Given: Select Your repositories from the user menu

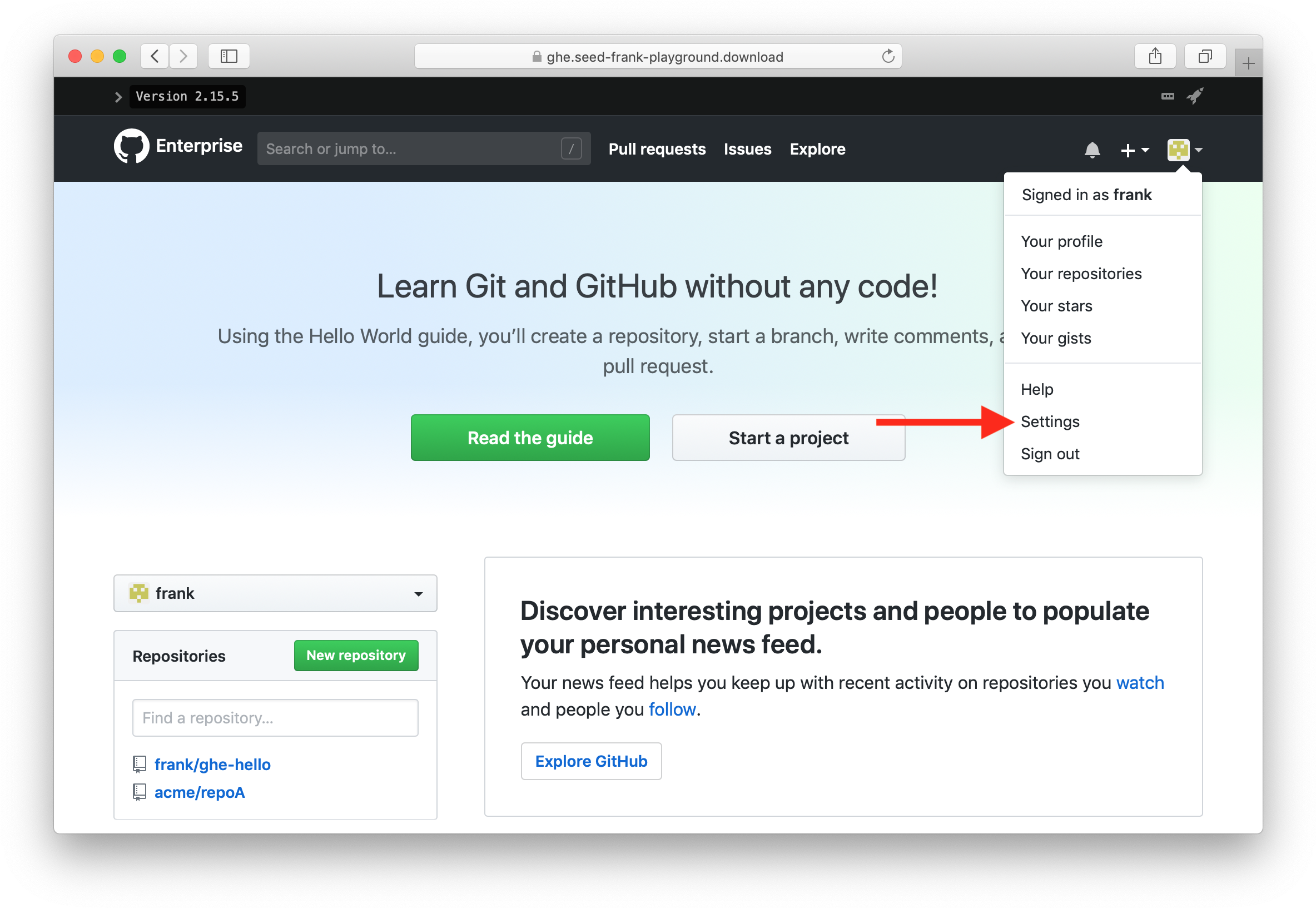Looking at the screenshot, I should click(x=1102, y=274).
